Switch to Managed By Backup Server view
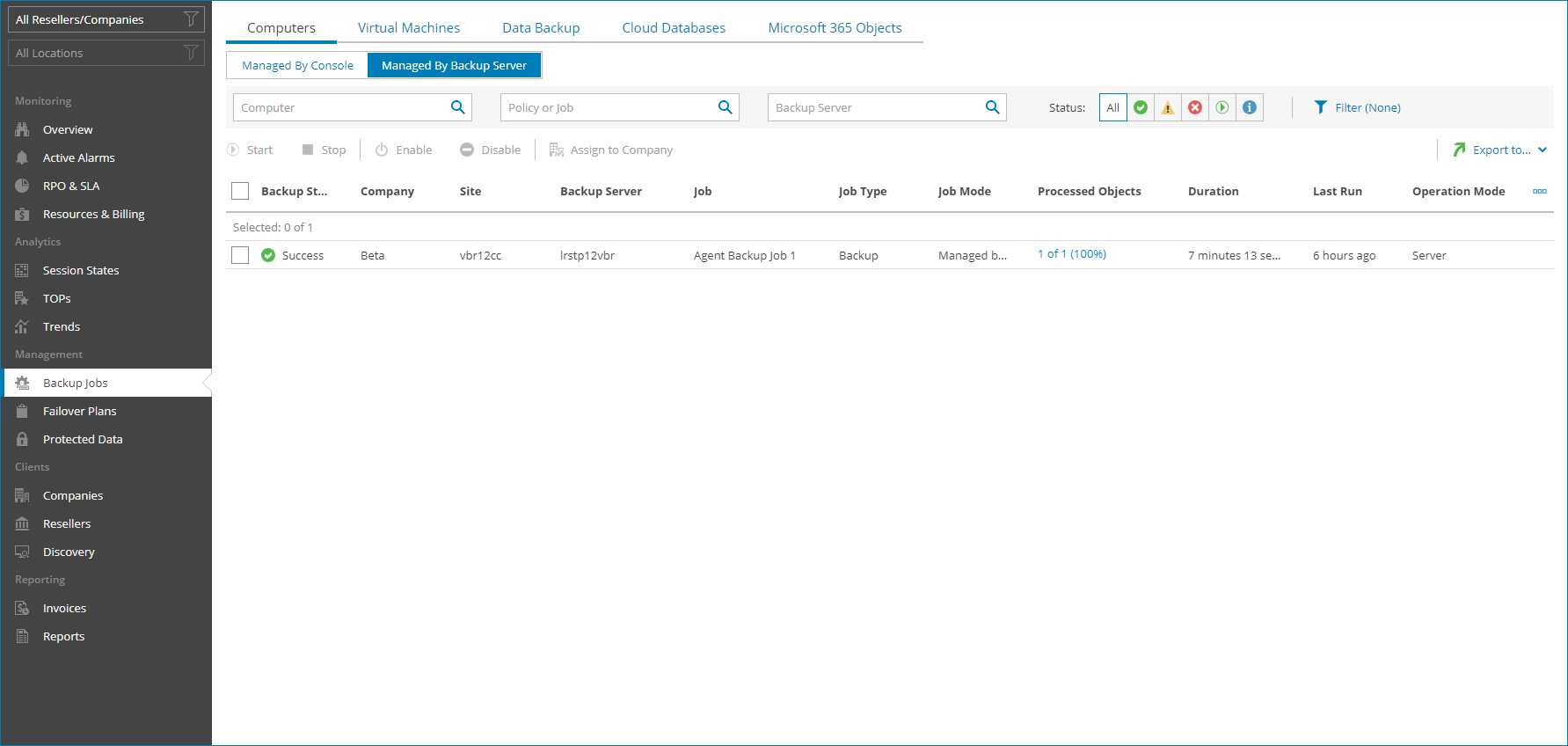This screenshot has width=1568, height=746. click(x=454, y=65)
